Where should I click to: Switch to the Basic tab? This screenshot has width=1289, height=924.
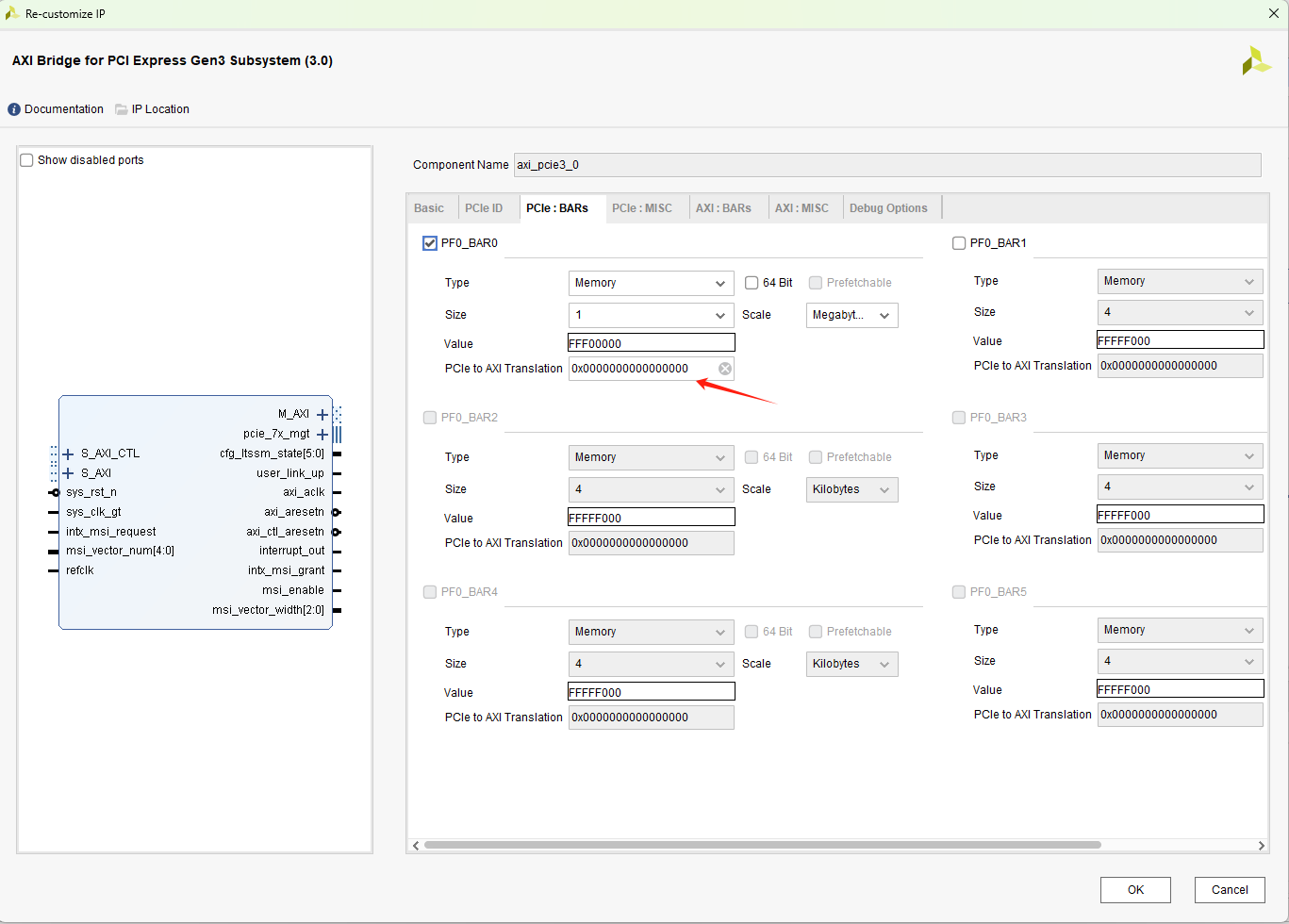point(429,208)
